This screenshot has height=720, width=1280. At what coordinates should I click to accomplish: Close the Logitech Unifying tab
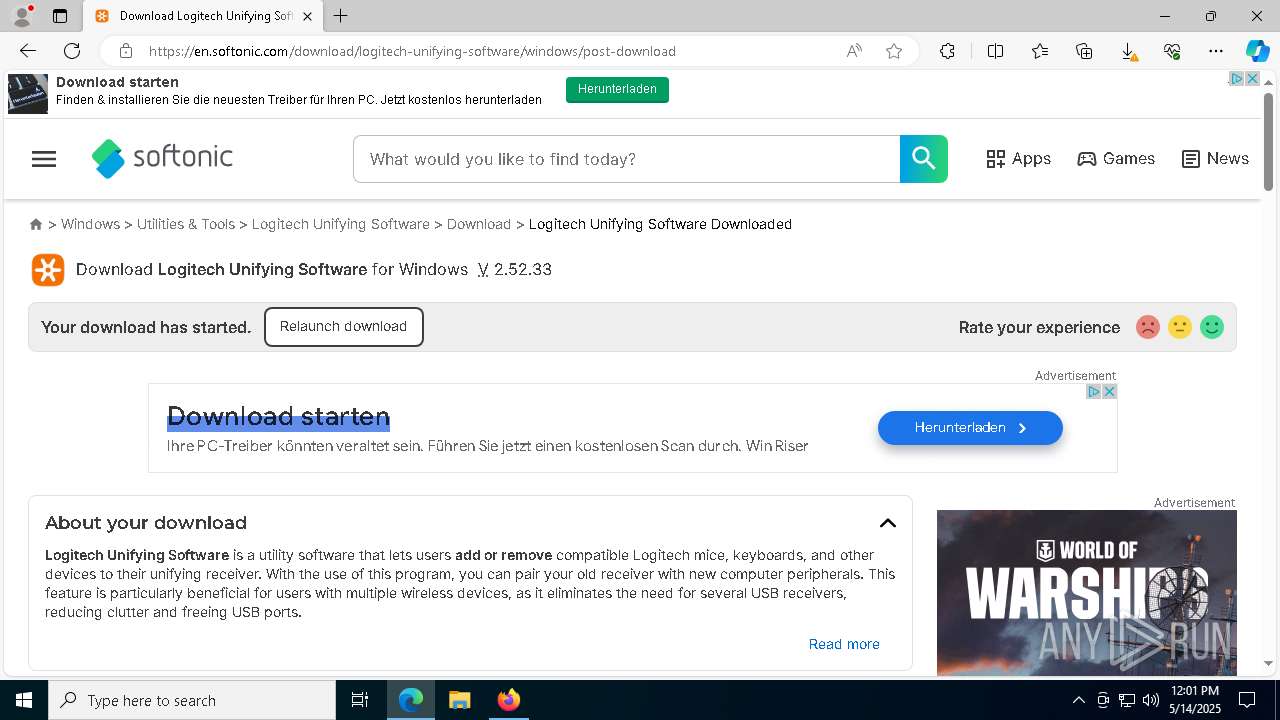click(x=308, y=16)
